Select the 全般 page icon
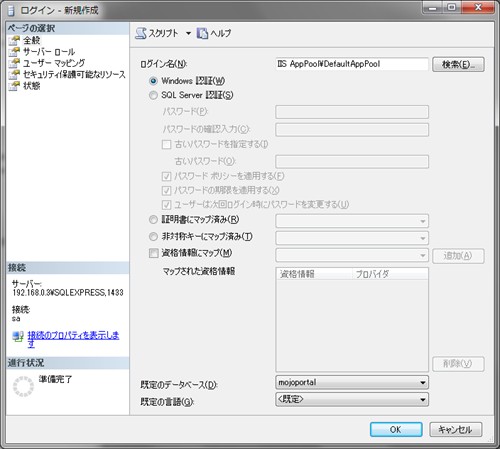Screen dimensions: 500x449 point(14,41)
